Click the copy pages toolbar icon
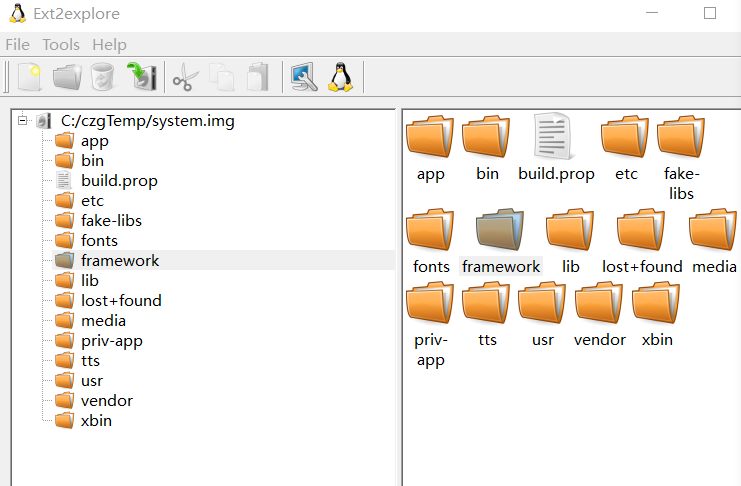Image resolution: width=741 pixels, height=486 pixels. coord(221,77)
